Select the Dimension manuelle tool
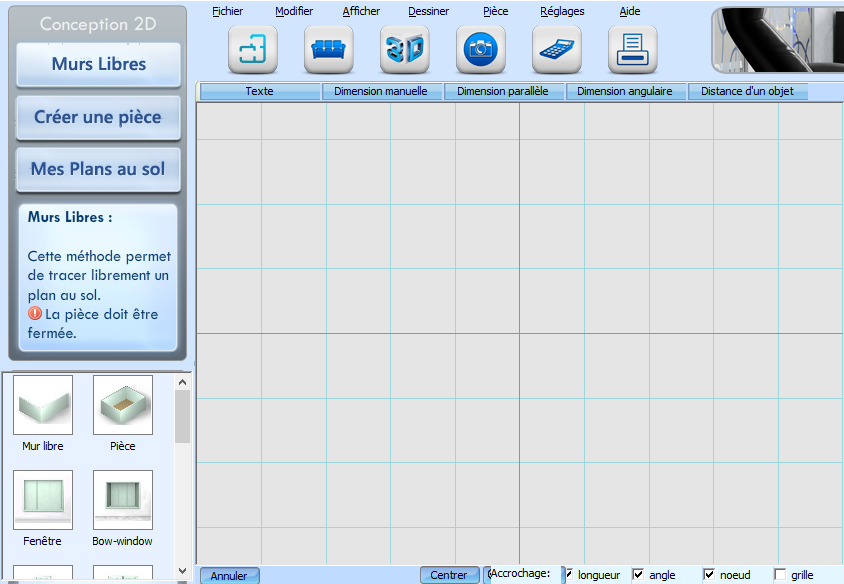Image resolution: width=844 pixels, height=584 pixels. point(381,92)
